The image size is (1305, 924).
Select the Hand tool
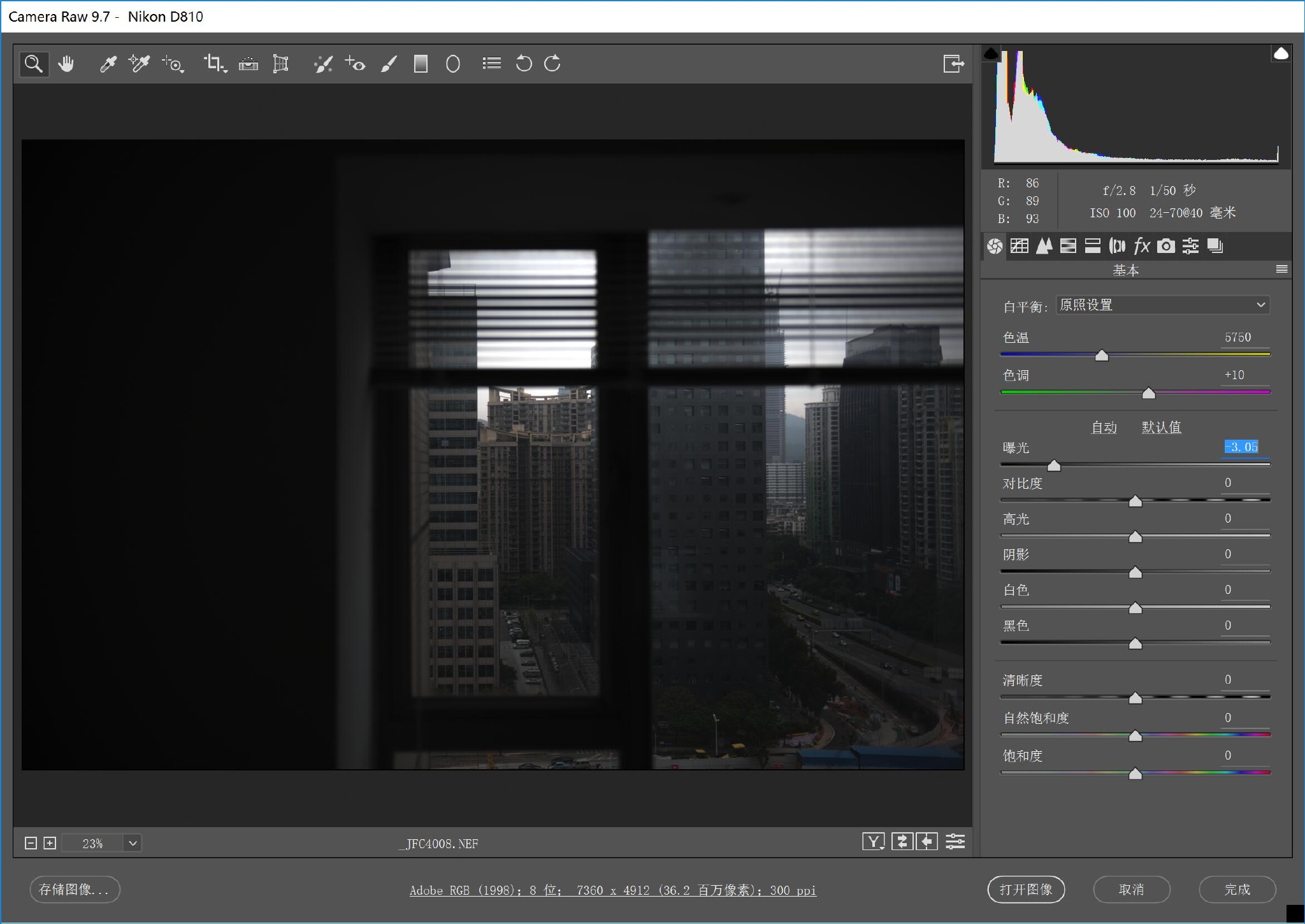tap(66, 64)
